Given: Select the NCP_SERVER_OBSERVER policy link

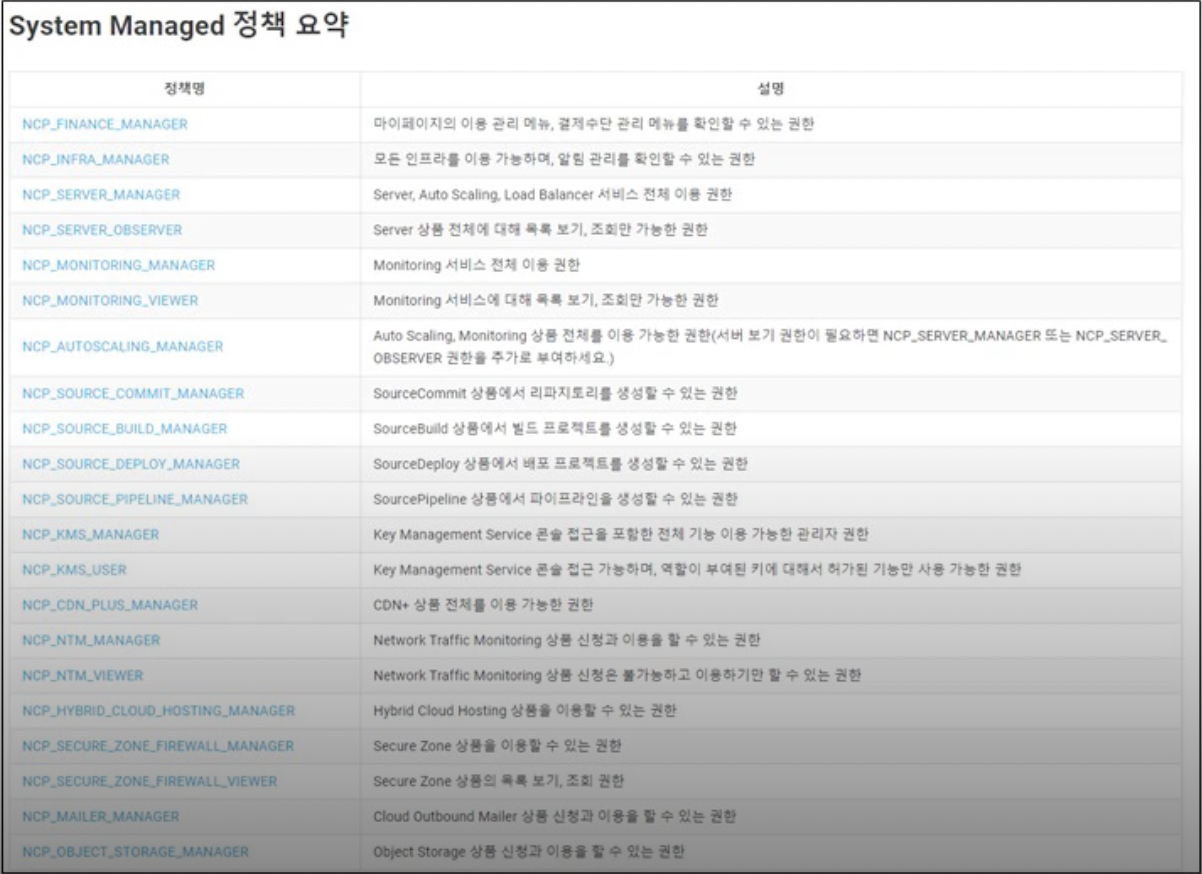Looking at the screenshot, I should coord(102,230).
